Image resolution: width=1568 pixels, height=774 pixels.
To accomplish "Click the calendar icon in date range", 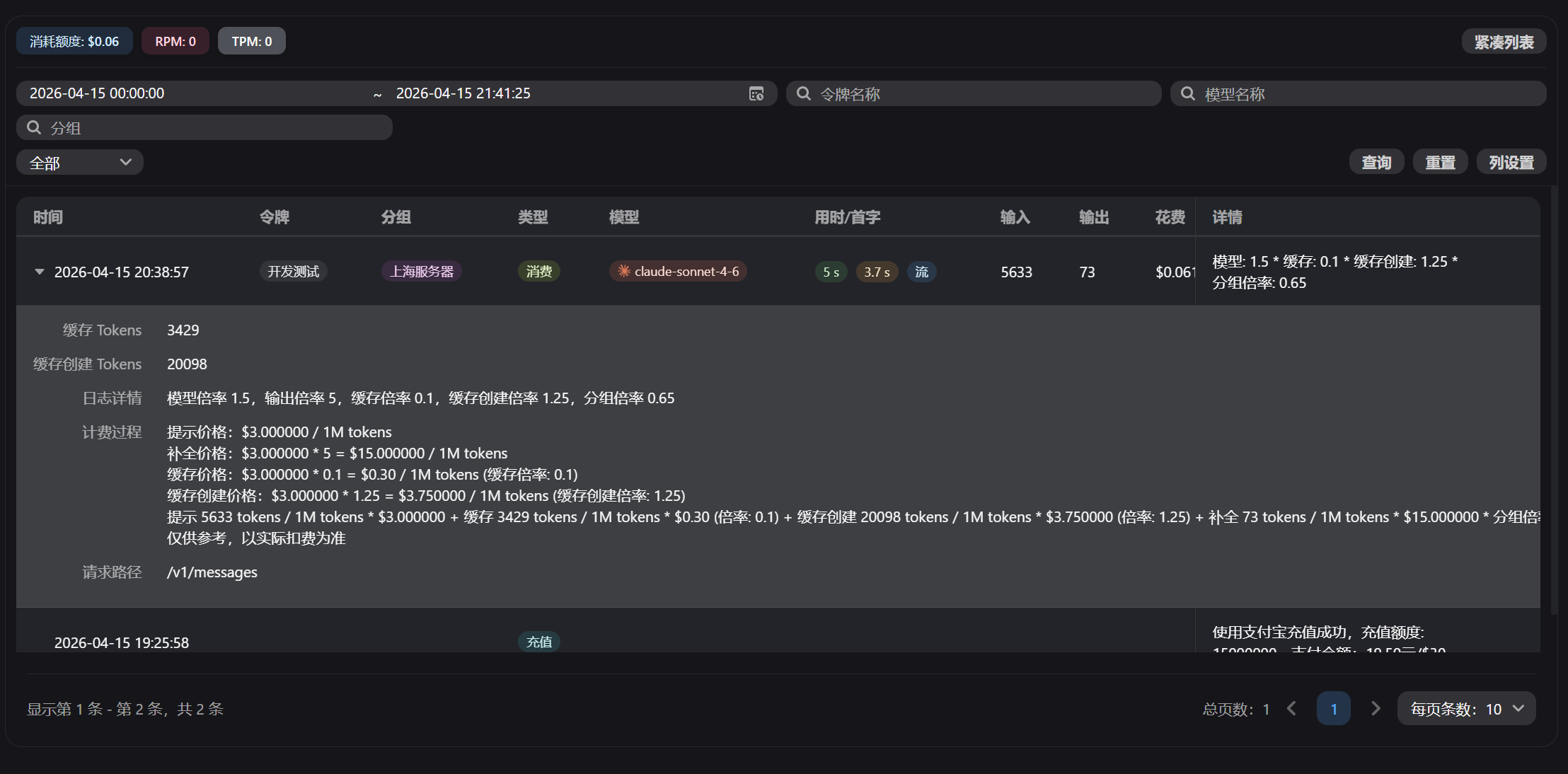I will (x=756, y=93).
